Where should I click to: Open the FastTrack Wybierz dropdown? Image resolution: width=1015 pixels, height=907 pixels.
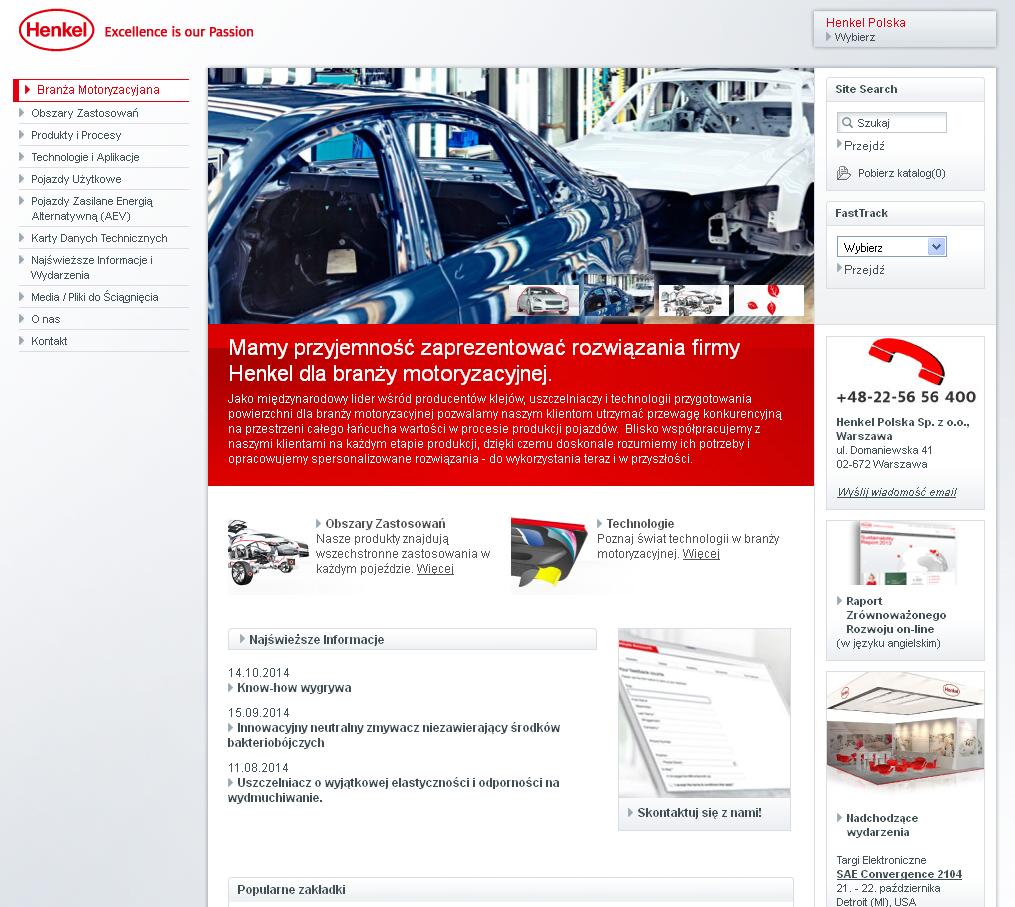tap(891, 247)
